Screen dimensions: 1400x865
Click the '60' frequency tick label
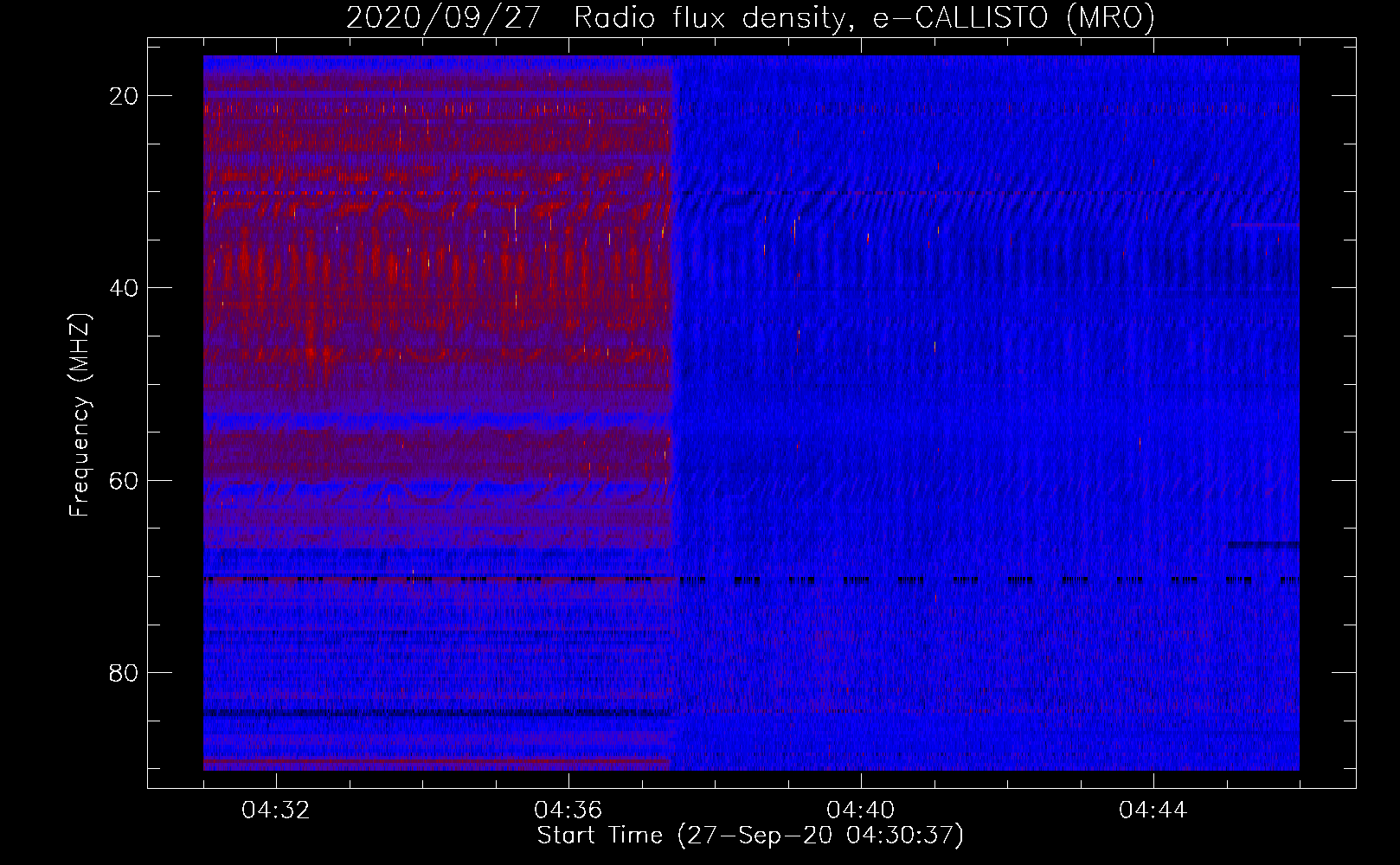click(124, 480)
